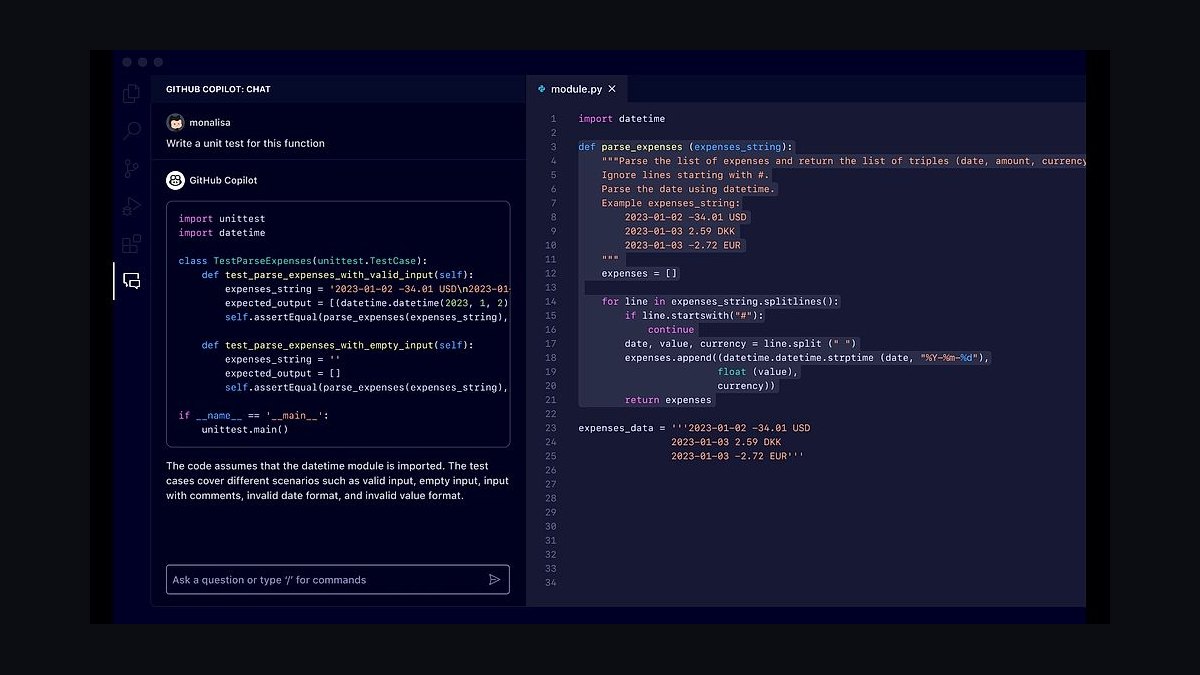Click the 'The code assumes that the datetime' explanation
Image resolution: width=1200 pixels, height=675 pixels.
click(338, 480)
